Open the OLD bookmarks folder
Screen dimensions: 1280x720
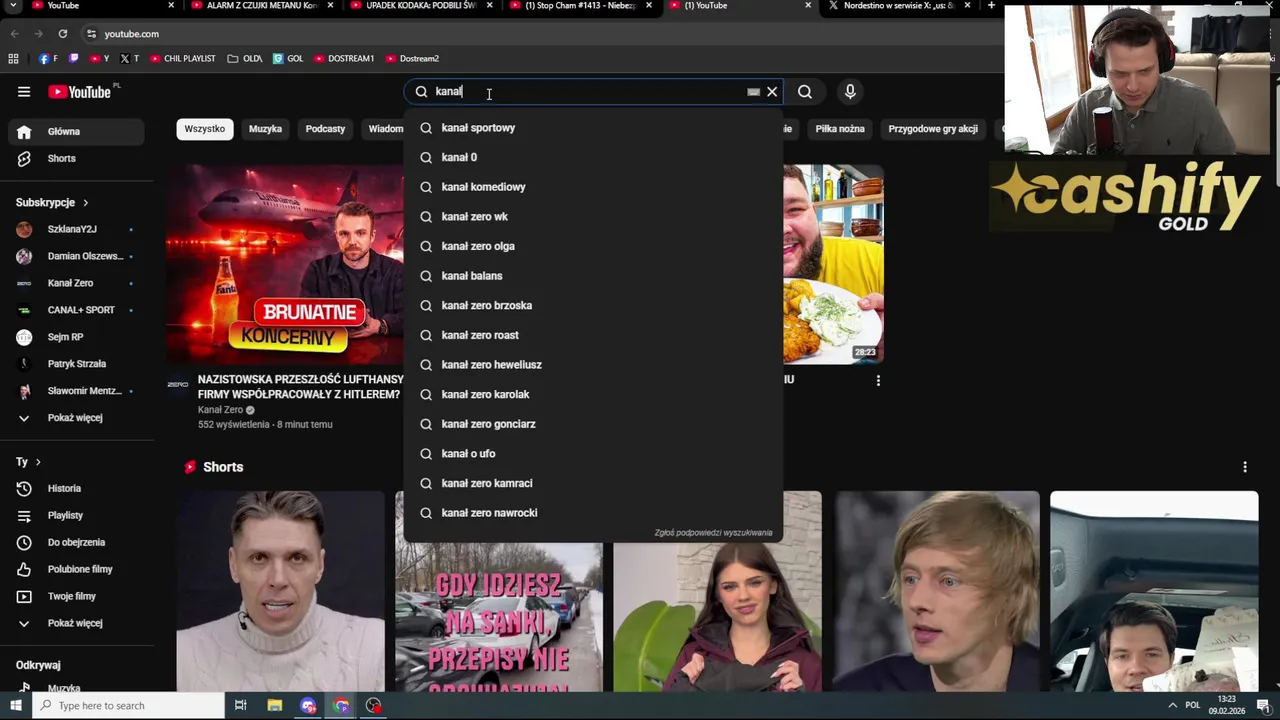coord(245,59)
